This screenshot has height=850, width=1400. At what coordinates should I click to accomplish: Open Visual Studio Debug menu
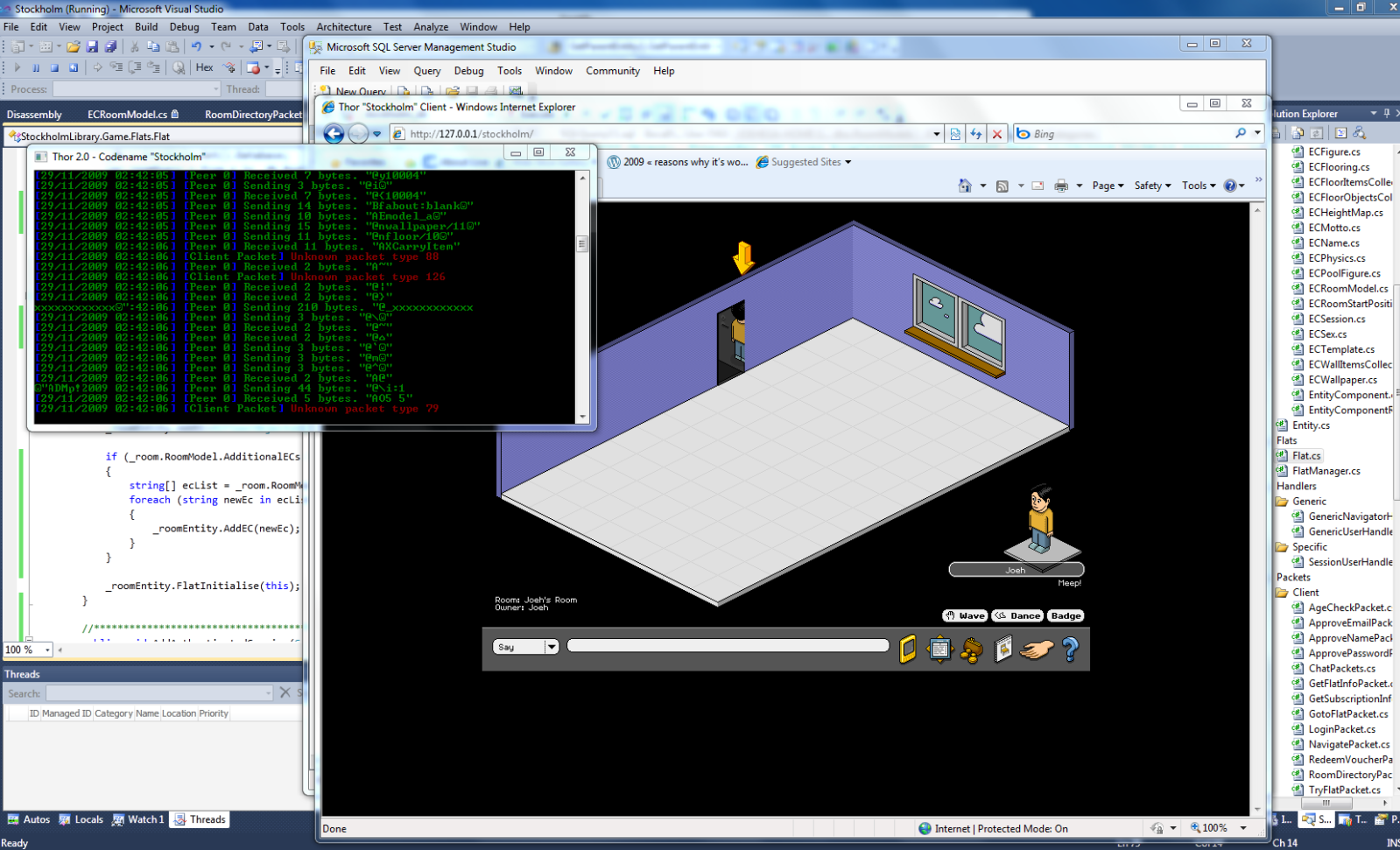click(184, 26)
